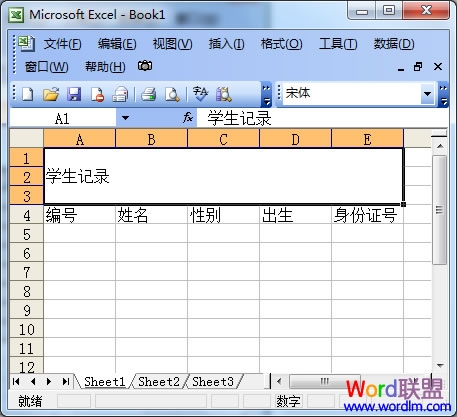Expand standard toolbar options chevron
Viewport: 457px width, 417px height.
click(266, 95)
